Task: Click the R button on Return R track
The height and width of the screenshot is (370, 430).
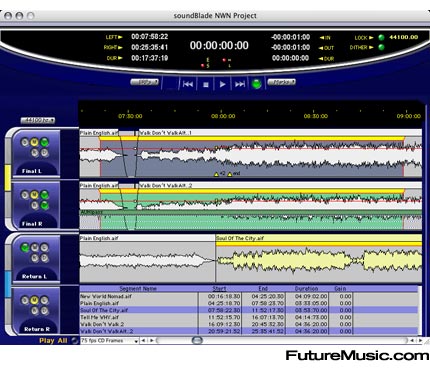Action: (35, 311)
